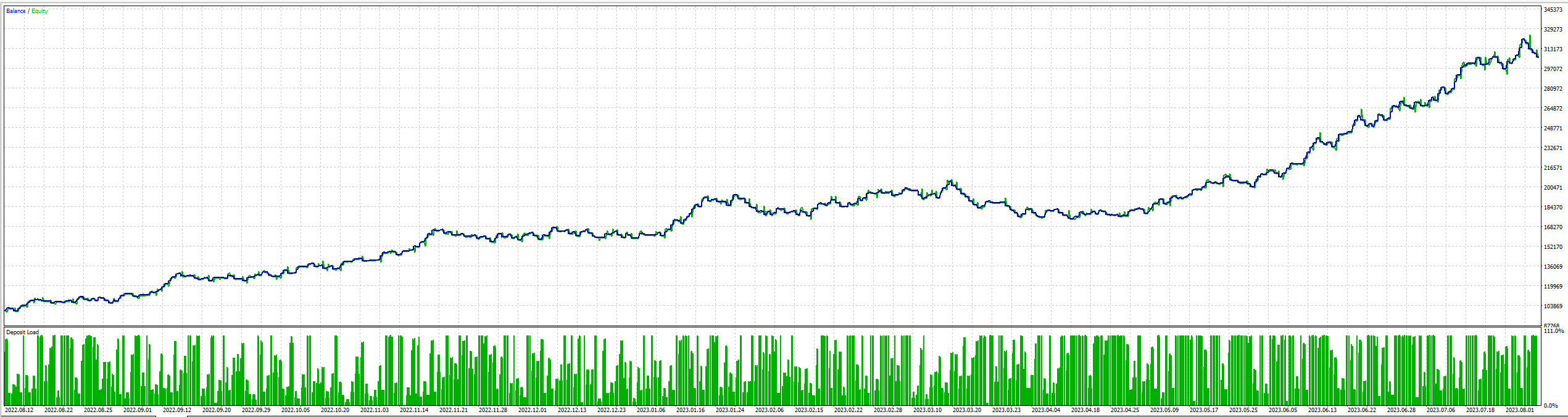Click the 2023.02.22 date label

848,410
